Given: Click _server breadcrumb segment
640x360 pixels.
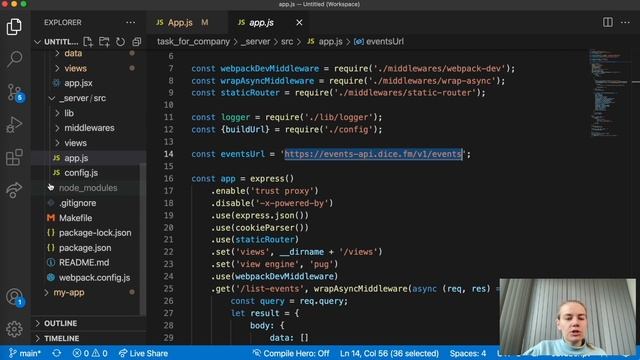Looking at the screenshot, I should [256, 42].
